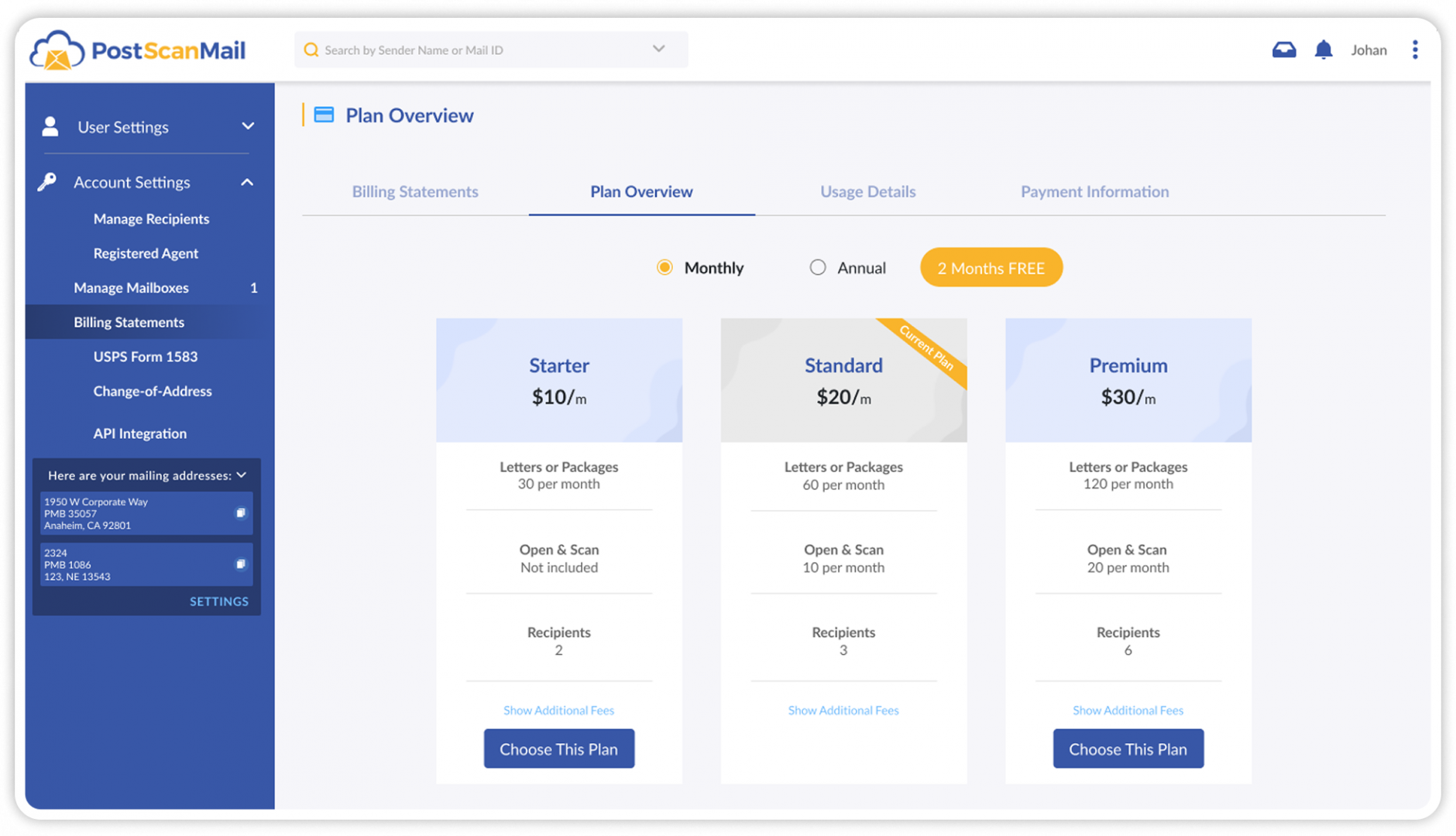Open the inbox icon in the top bar
Viewport: 1456px width, 836px height.
coord(1284,49)
